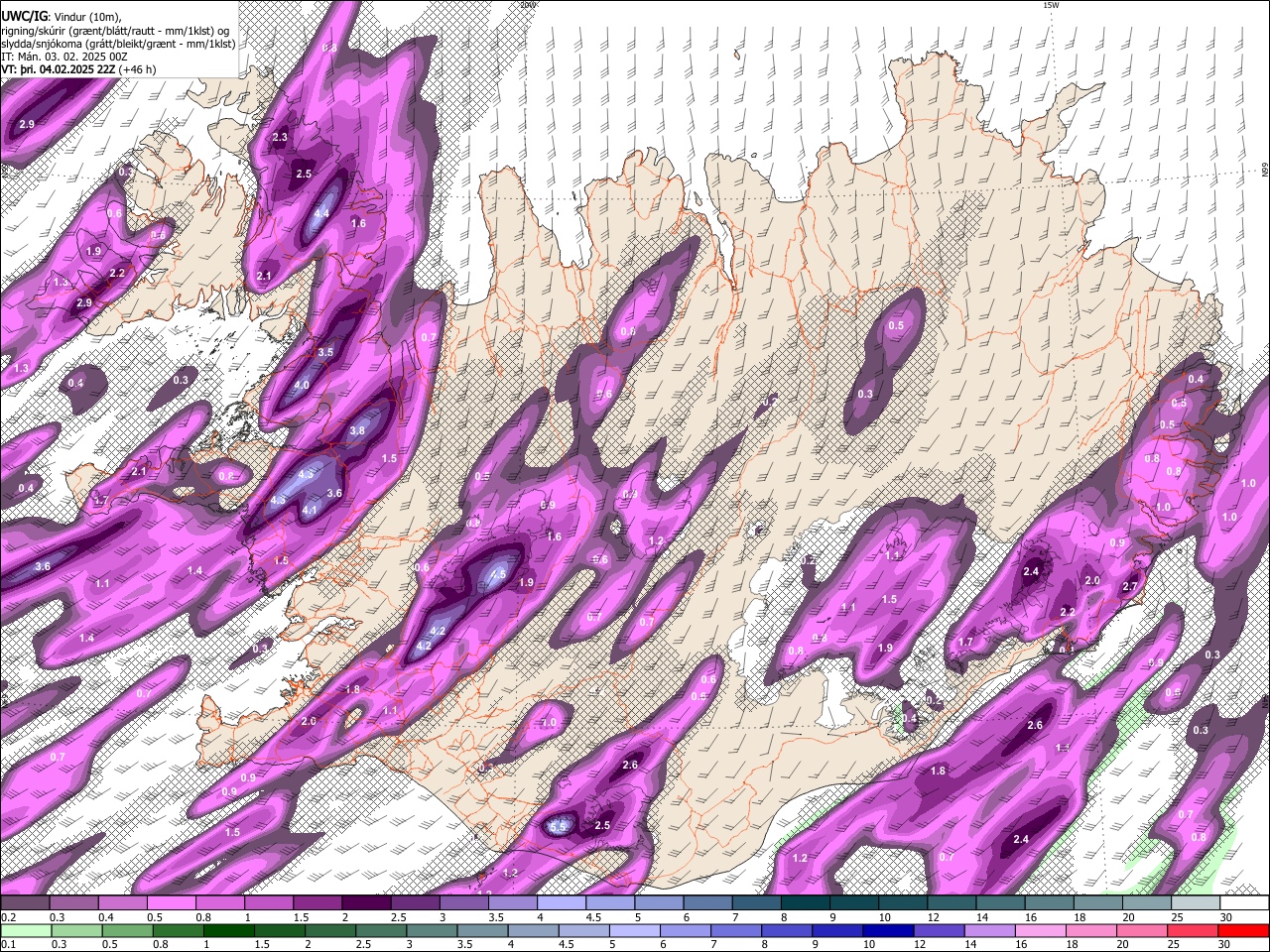Click the bright magenta swatch near 0.5 on snow legend
This screenshot has width=1270, height=952.
point(171,903)
